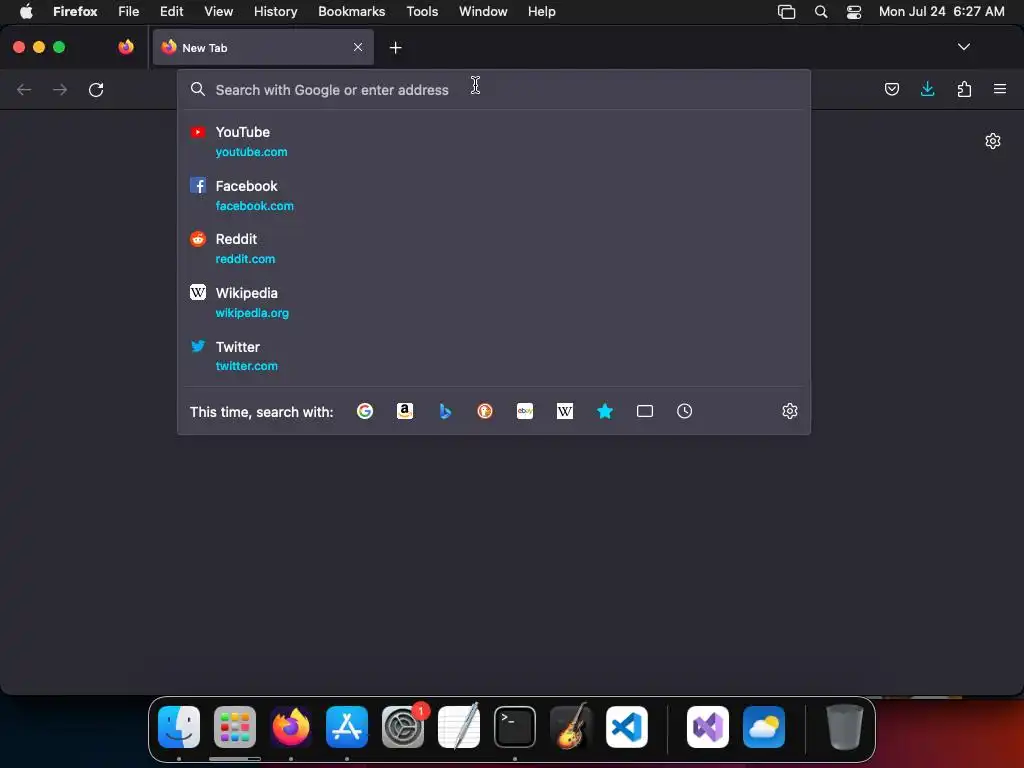The height and width of the screenshot is (768, 1024).
Task: Select the Wikipedia suggestion
Action: [494, 302]
